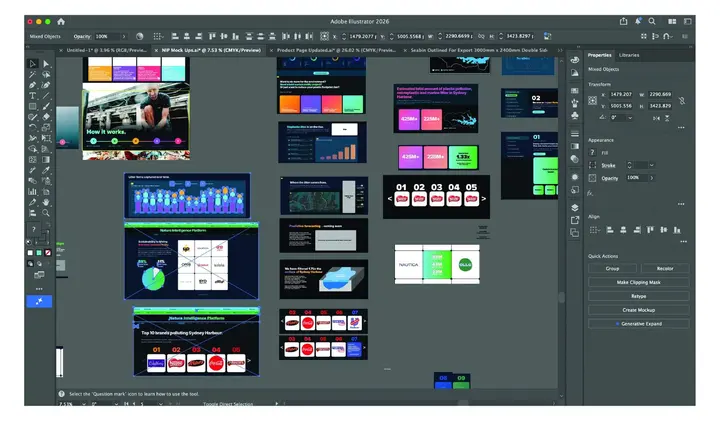Select the Pen tool
This screenshot has height=432, width=720.
point(33,85)
